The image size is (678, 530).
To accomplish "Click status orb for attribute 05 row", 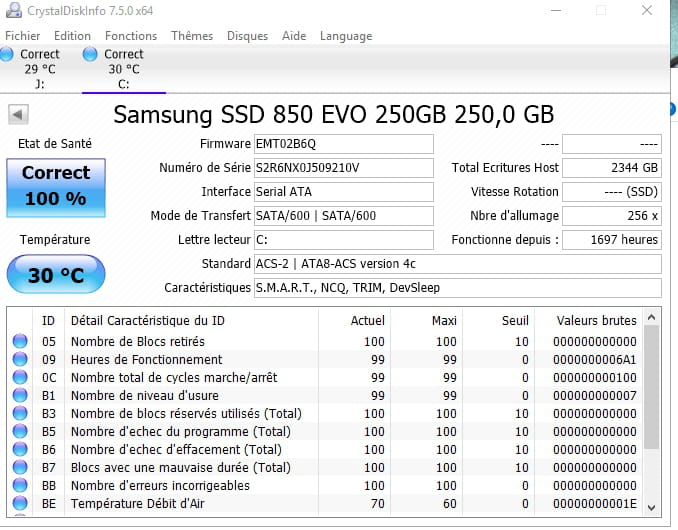I will (x=20, y=341).
